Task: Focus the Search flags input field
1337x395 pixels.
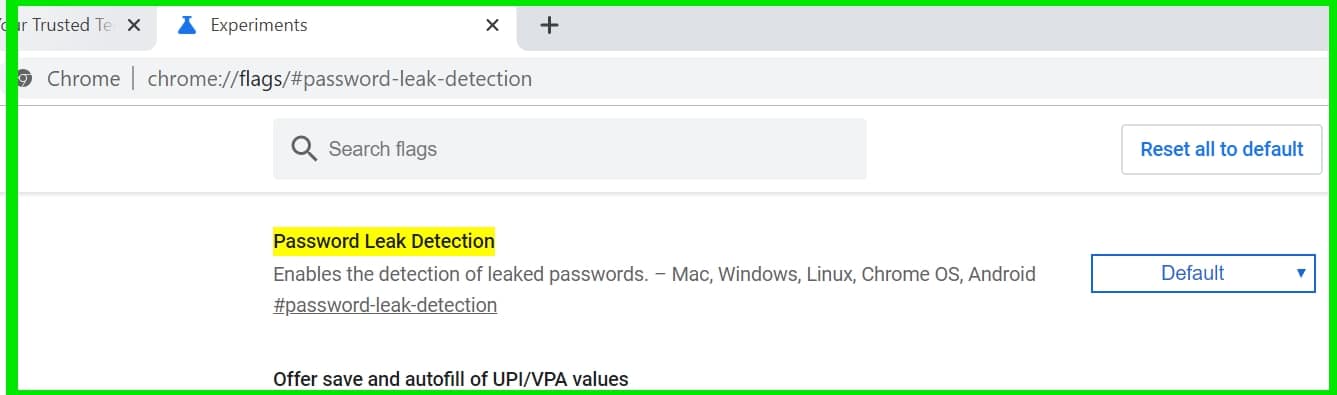Action: click(570, 149)
